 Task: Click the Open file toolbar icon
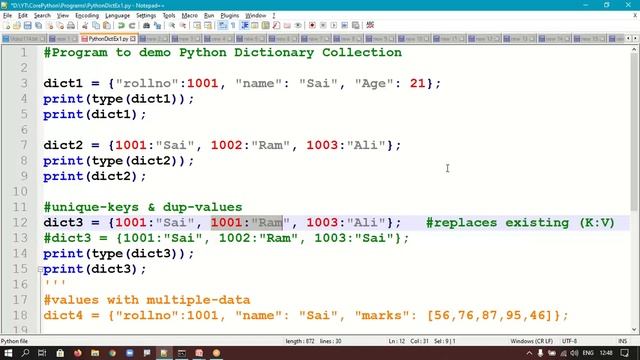(17, 25)
